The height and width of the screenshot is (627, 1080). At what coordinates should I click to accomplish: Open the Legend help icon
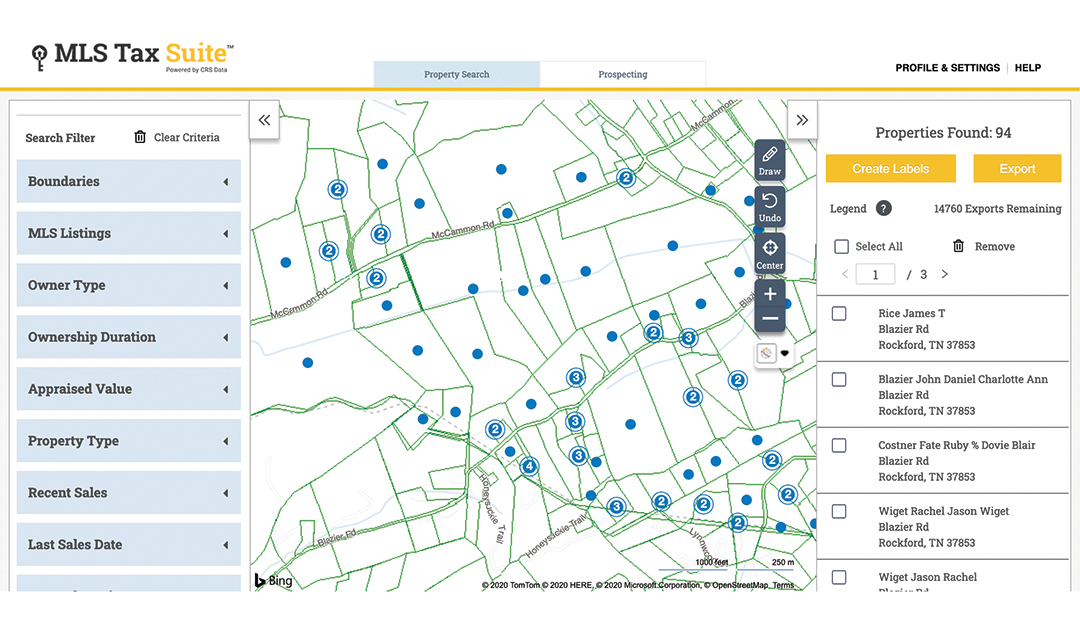[x=884, y=209]
